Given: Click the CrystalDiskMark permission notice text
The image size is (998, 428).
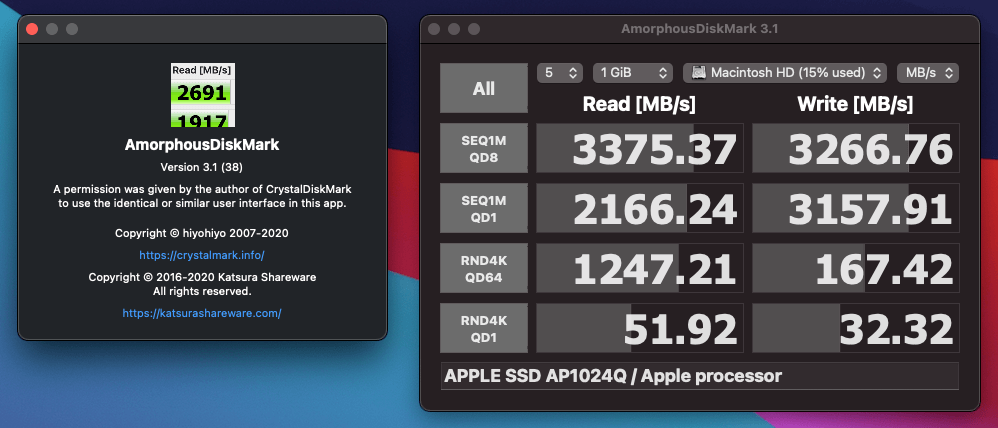Looking at the screenshot, I should click(202, 196).
